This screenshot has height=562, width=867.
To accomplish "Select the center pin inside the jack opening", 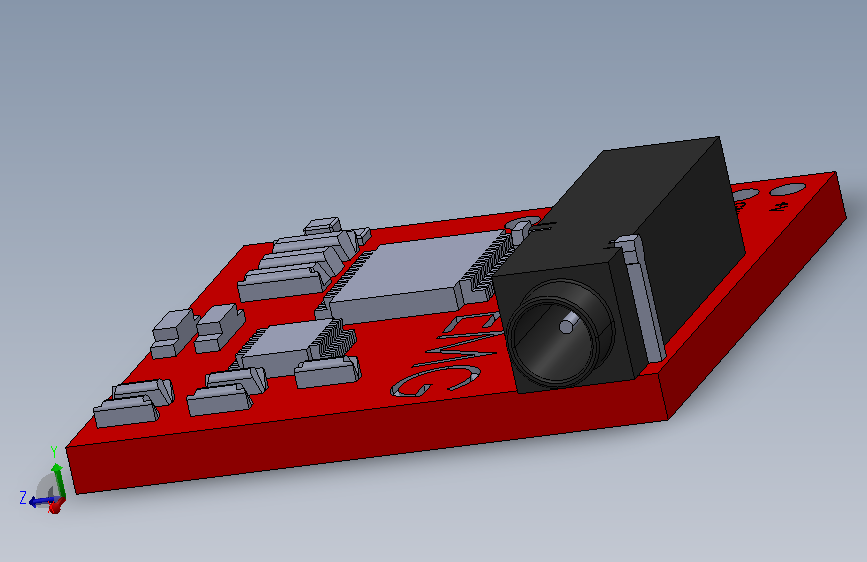I will [567, 325].
